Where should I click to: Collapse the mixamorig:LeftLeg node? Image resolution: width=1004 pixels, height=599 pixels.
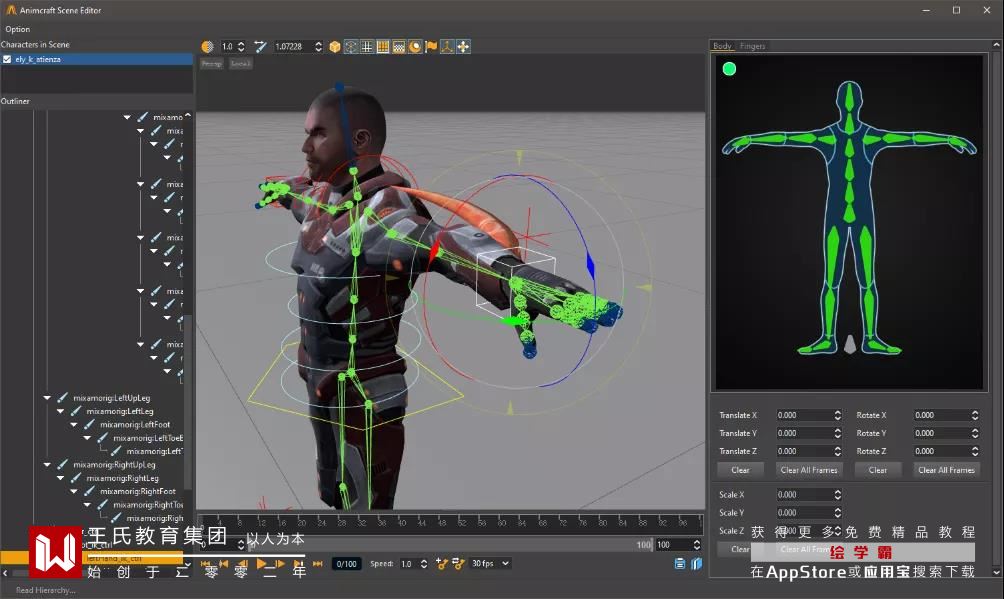click(x=61, y=411)
